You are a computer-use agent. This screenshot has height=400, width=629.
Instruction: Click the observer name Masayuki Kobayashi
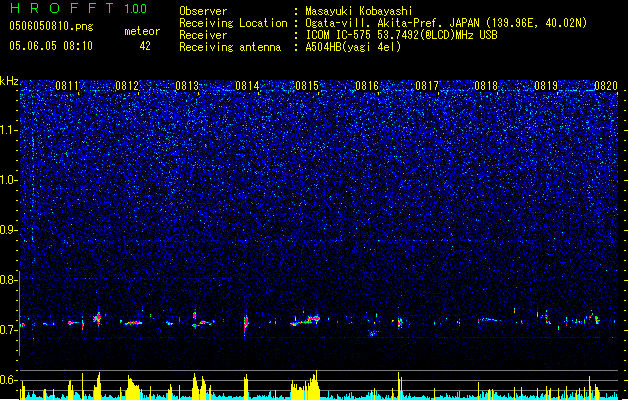359,11
